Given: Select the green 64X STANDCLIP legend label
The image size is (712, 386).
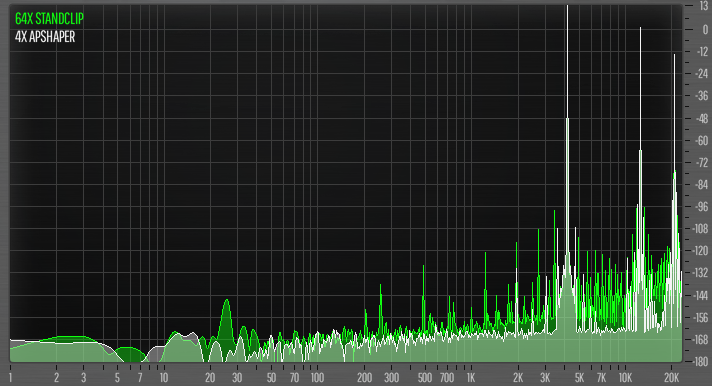Looking at the screenshot, I should tap(49, 19).
